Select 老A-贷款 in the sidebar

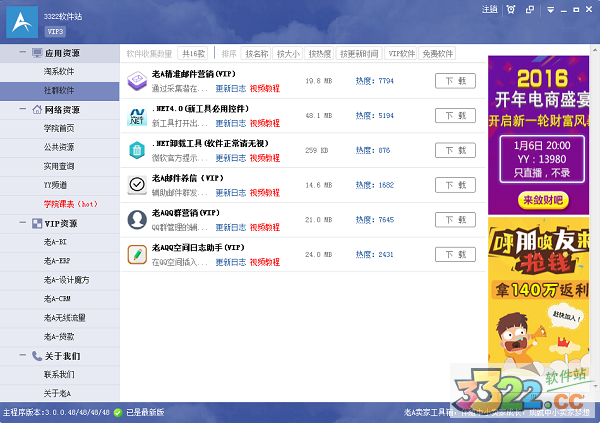tap(60, 337)
